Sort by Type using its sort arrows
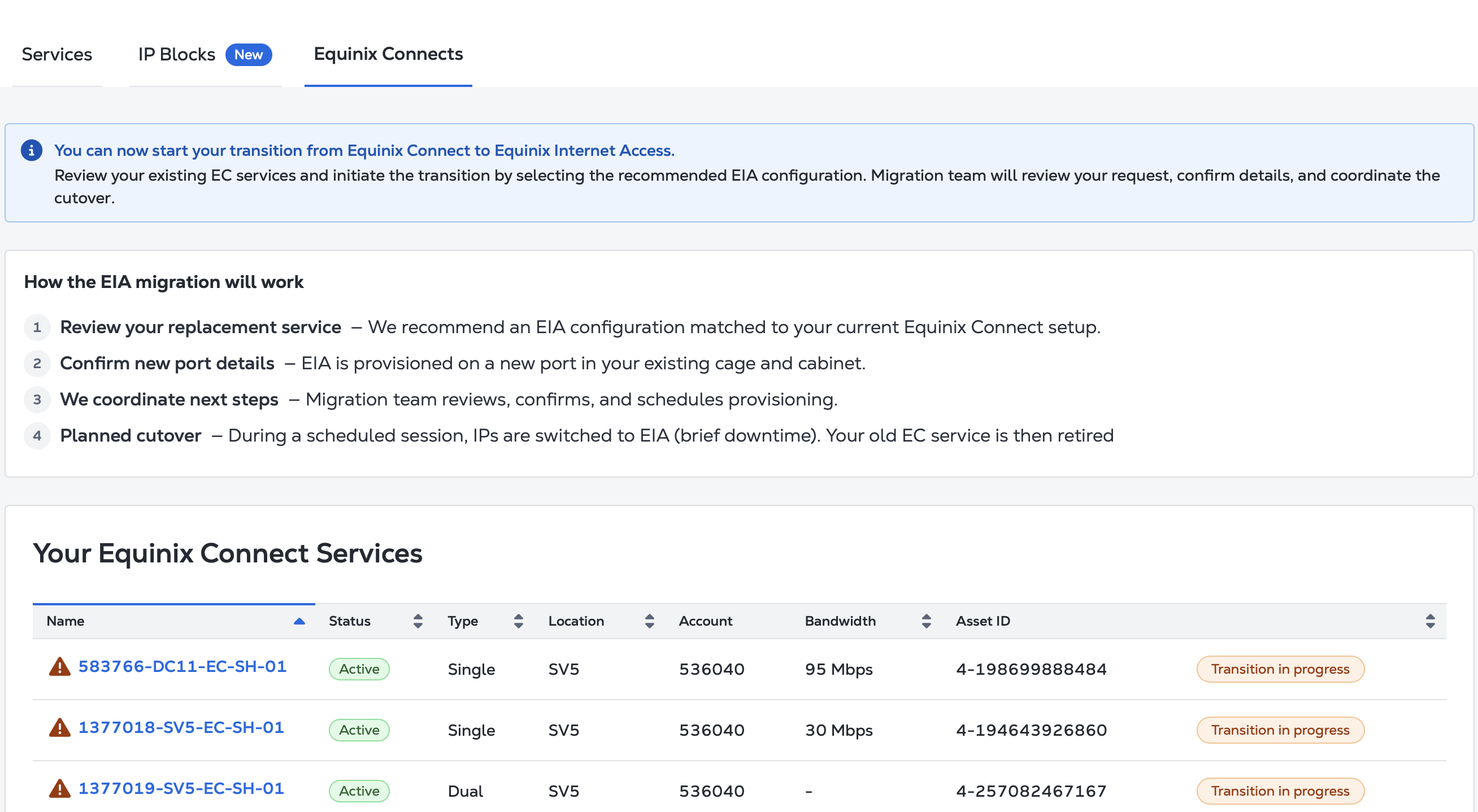Screen dimensions: 1478x812 click(x=518, y=621)
